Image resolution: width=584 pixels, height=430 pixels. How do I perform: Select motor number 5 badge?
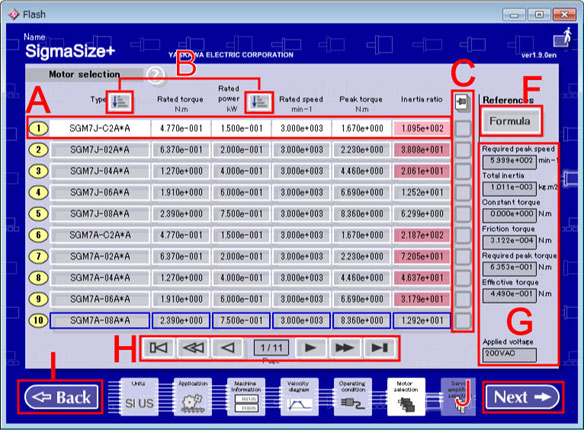pos(39,214)
